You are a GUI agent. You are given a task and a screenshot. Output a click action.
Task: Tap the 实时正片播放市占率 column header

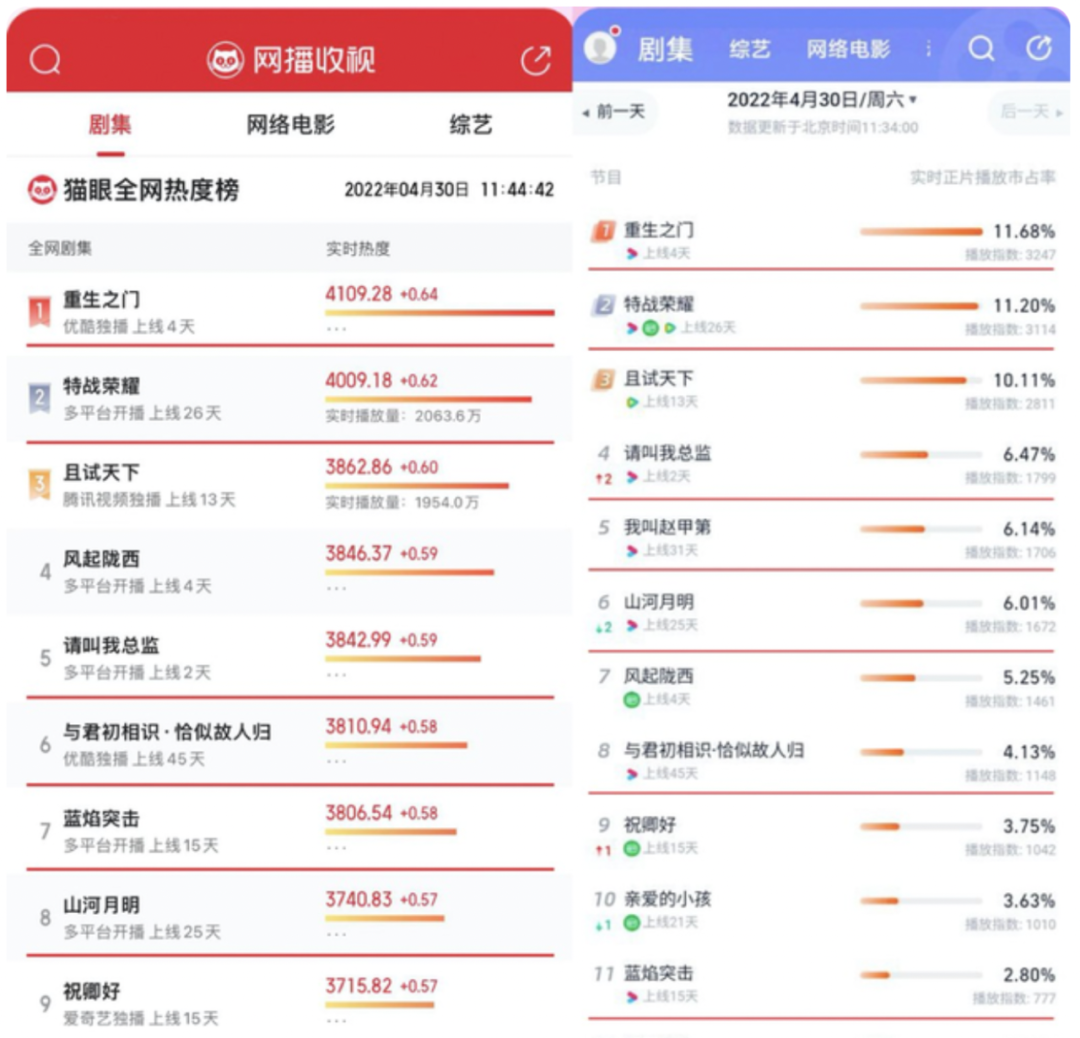tap(982, 178)
